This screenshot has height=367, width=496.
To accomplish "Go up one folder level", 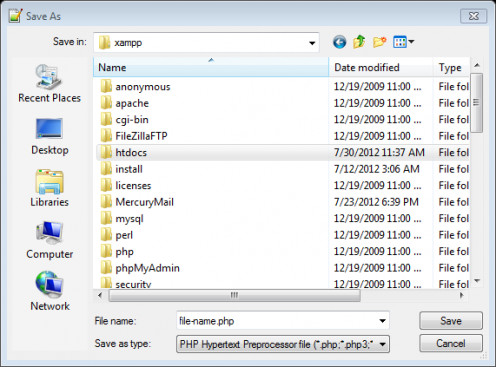I will pos(359,42).
